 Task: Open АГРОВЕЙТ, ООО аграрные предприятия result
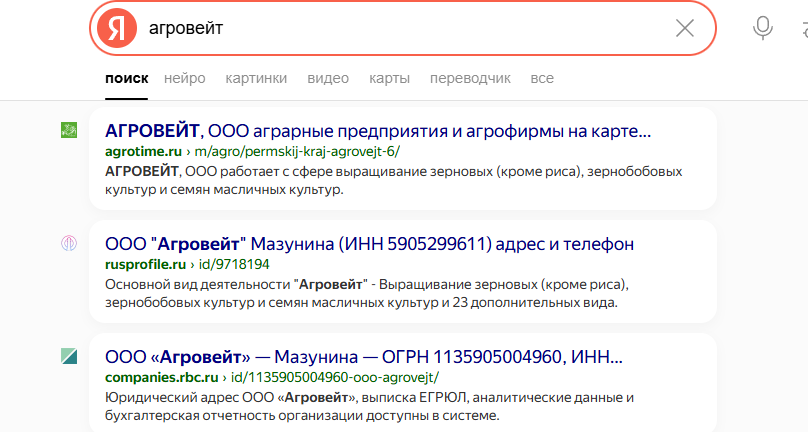click(x=378, y=131)
